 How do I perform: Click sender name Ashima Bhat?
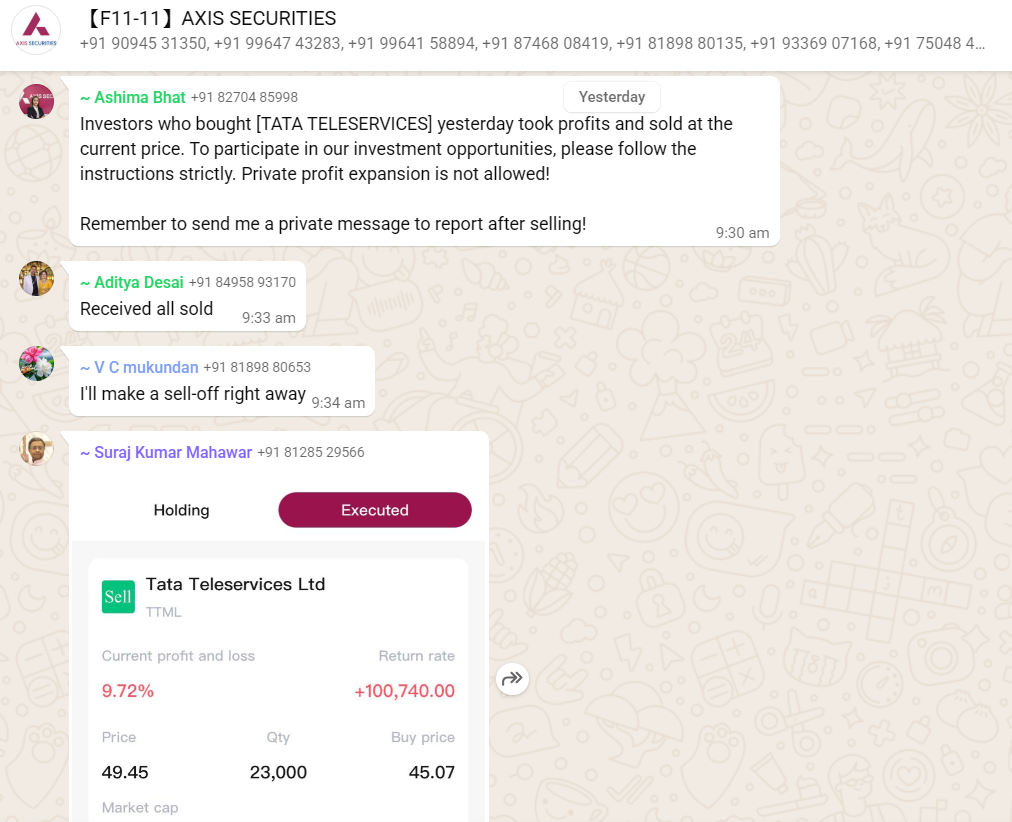(x=133, y=97)
